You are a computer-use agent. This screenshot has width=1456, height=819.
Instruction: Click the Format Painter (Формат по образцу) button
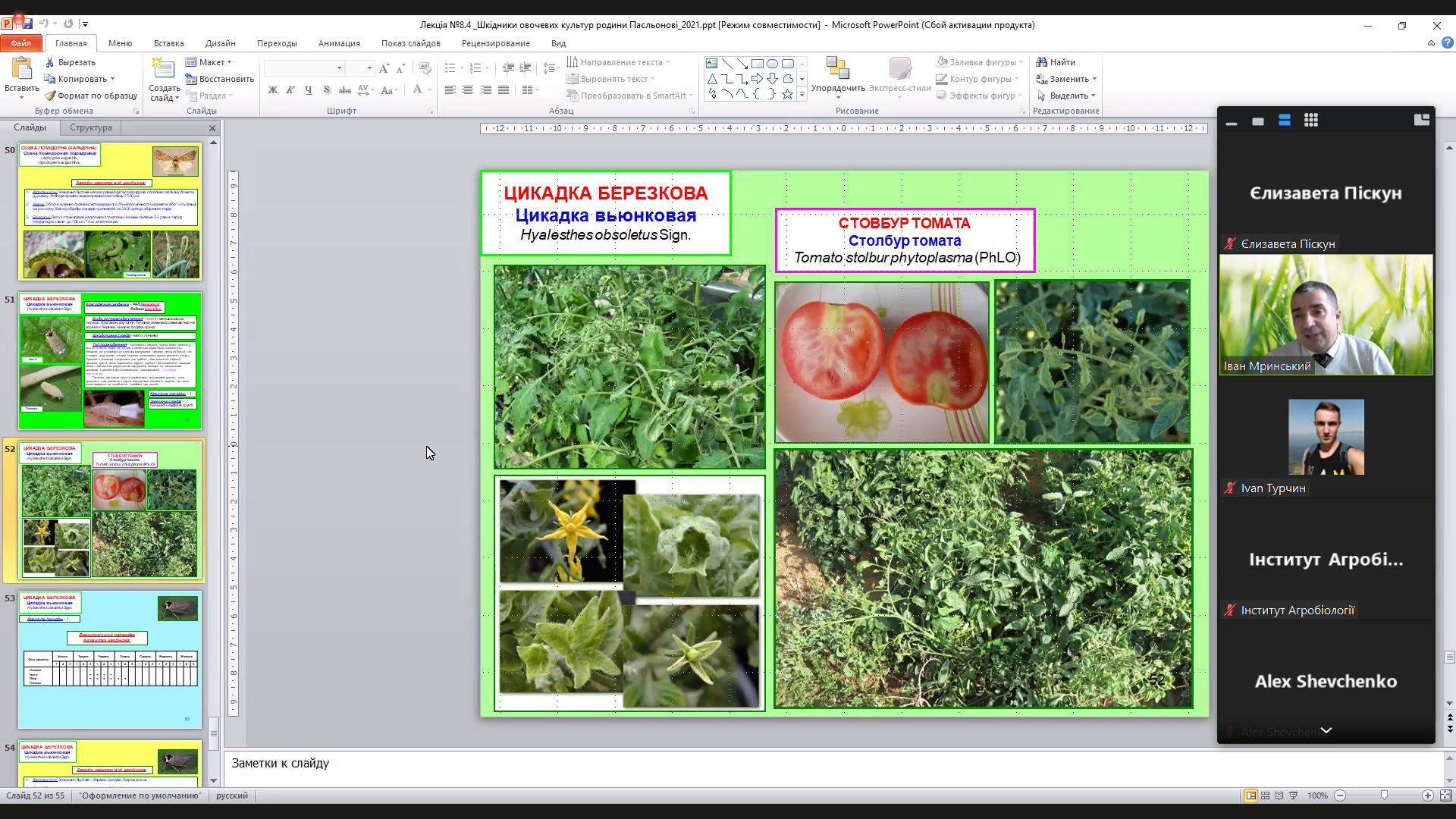pos(91,96)
